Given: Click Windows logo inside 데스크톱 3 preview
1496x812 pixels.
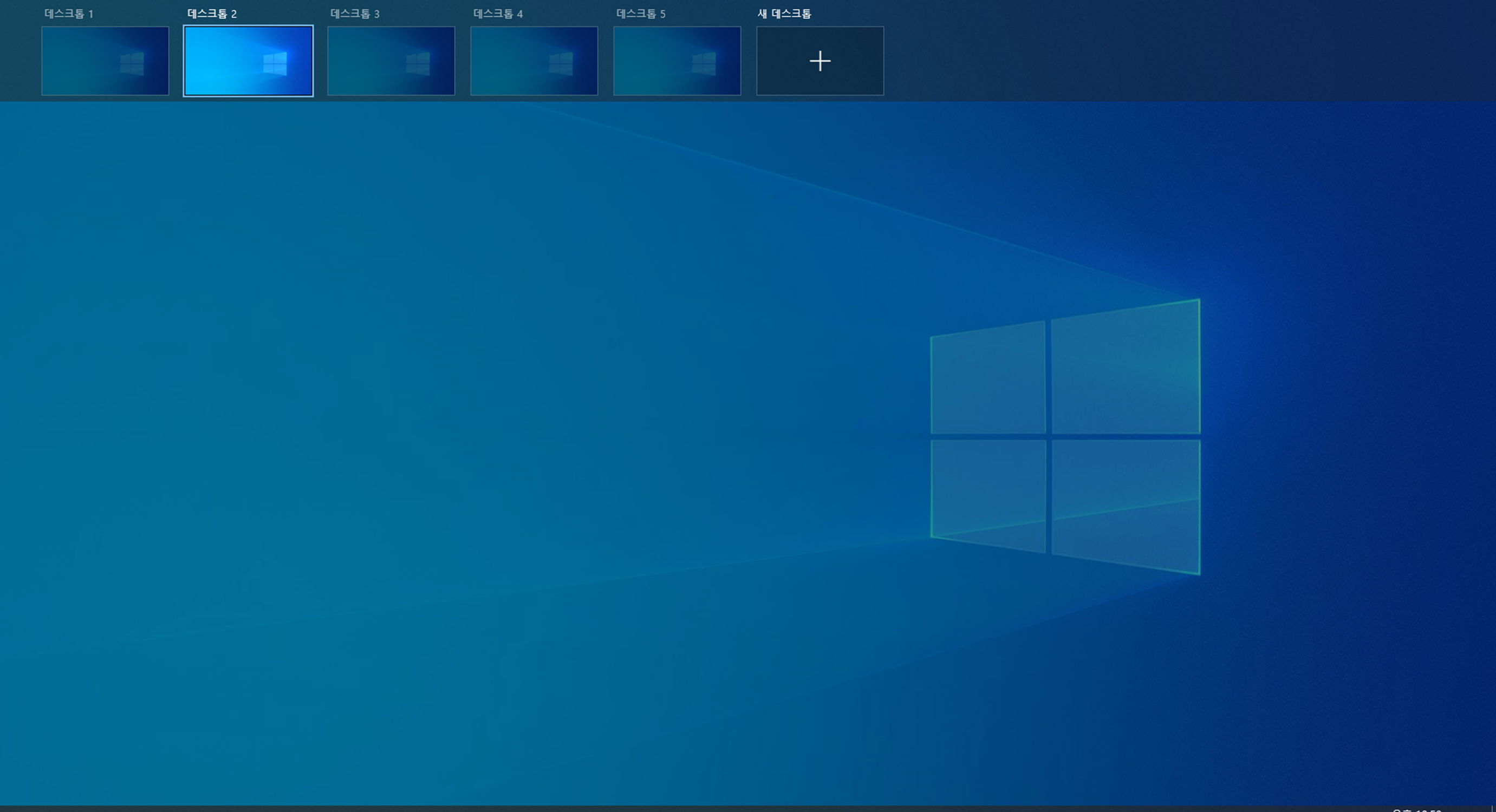Looking at the screenshot, I should (x=418, y=64).
